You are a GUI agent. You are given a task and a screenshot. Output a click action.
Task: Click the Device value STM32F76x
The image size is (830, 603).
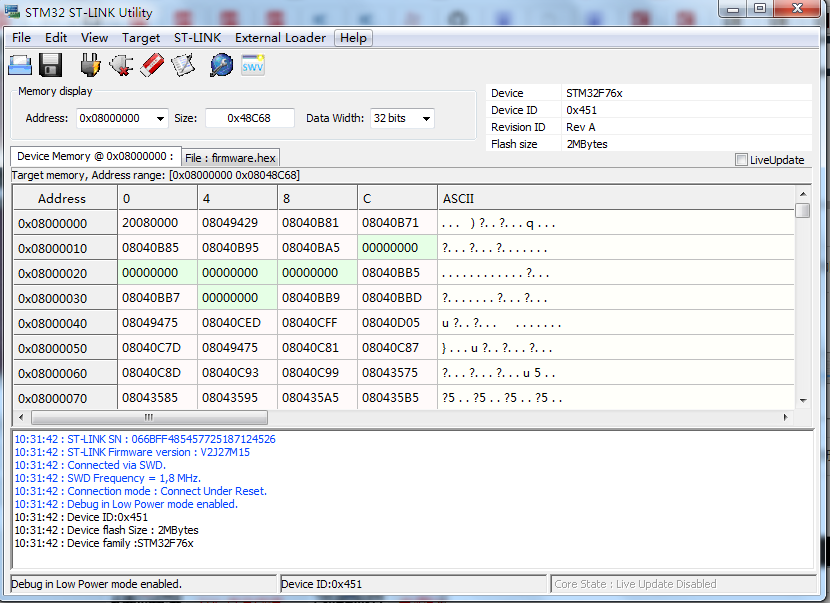pyautogui.click(x=594, y=93)
